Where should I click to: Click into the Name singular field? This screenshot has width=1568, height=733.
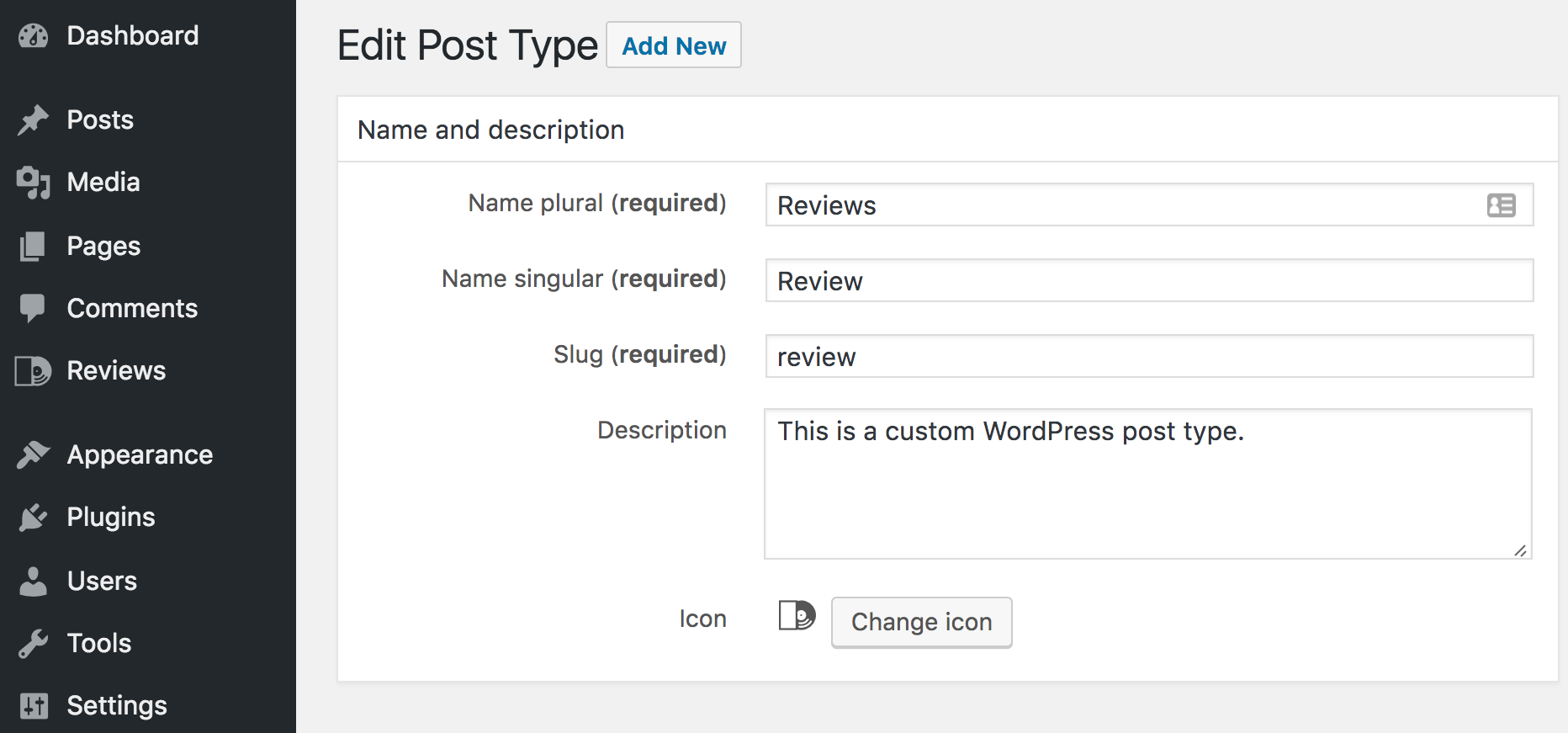coord(1149,281)
